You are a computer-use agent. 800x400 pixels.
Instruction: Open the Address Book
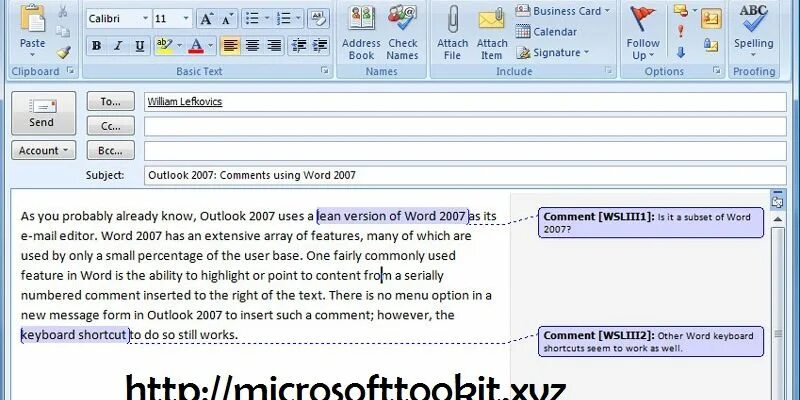[x=361, y=33]
